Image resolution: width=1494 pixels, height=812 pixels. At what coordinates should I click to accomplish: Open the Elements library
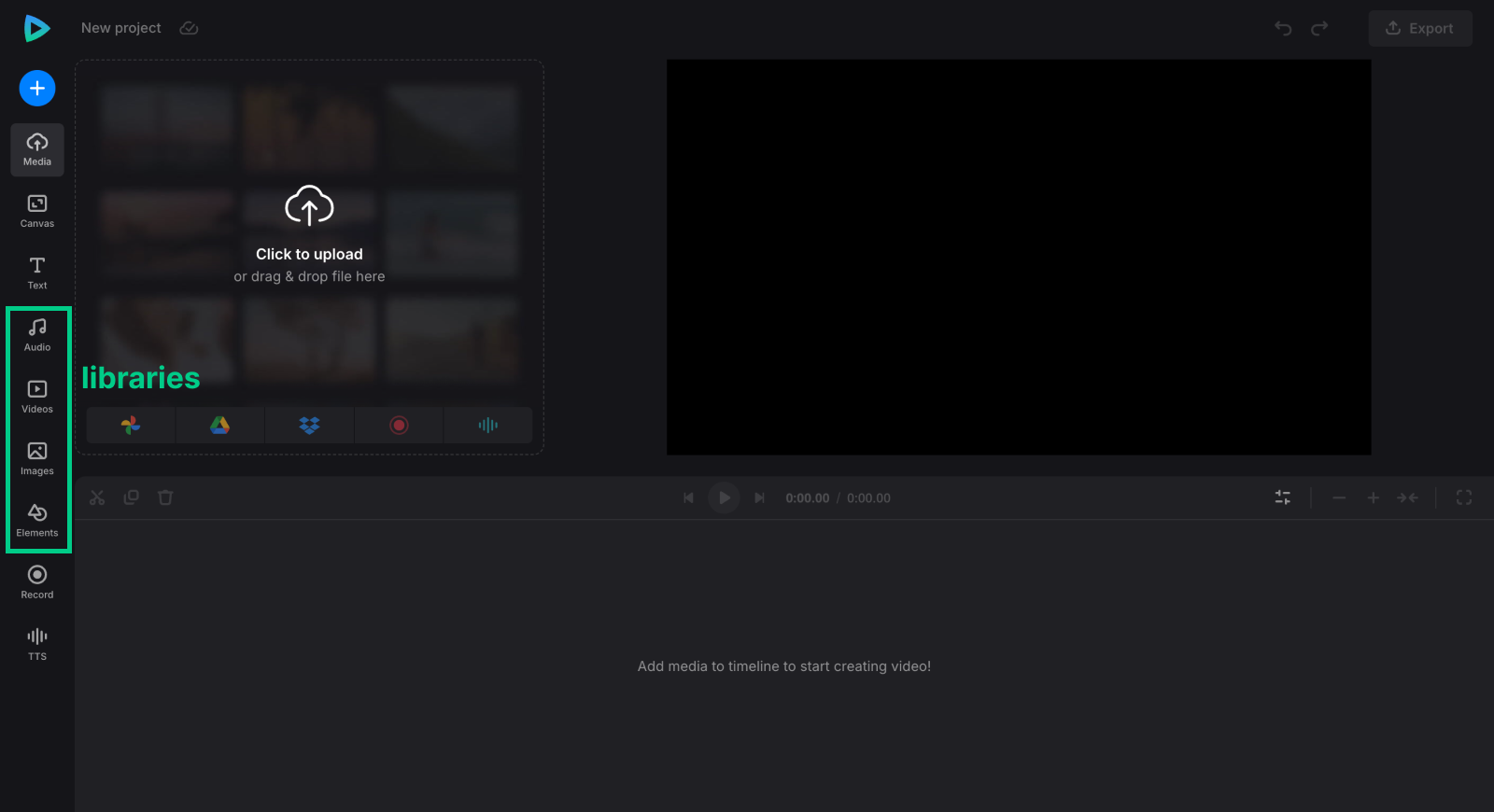[37, 521]
